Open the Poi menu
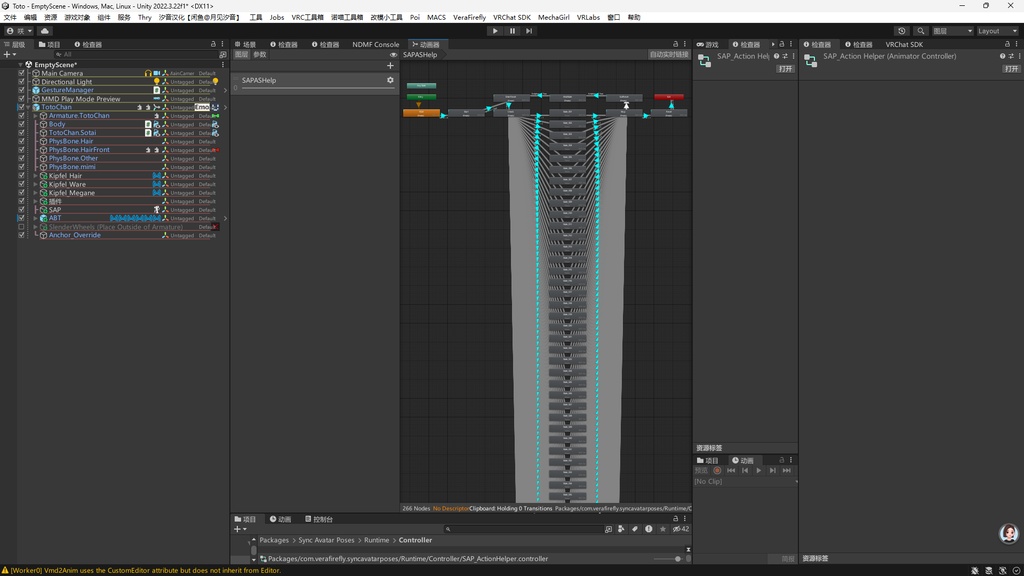 point(415,18)
